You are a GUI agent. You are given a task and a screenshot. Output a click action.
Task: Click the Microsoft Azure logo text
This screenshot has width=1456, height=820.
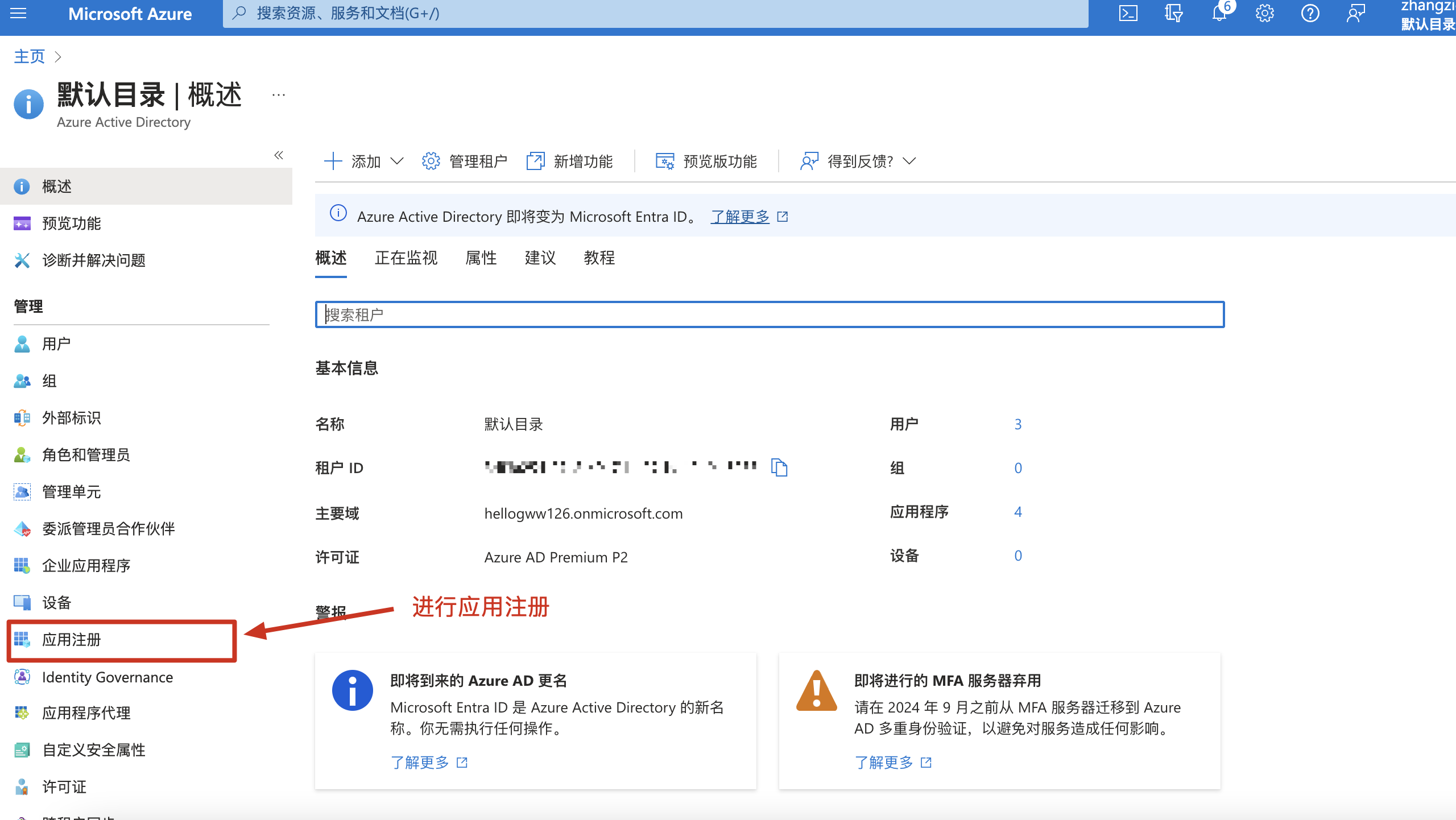[x=130, y=14]
